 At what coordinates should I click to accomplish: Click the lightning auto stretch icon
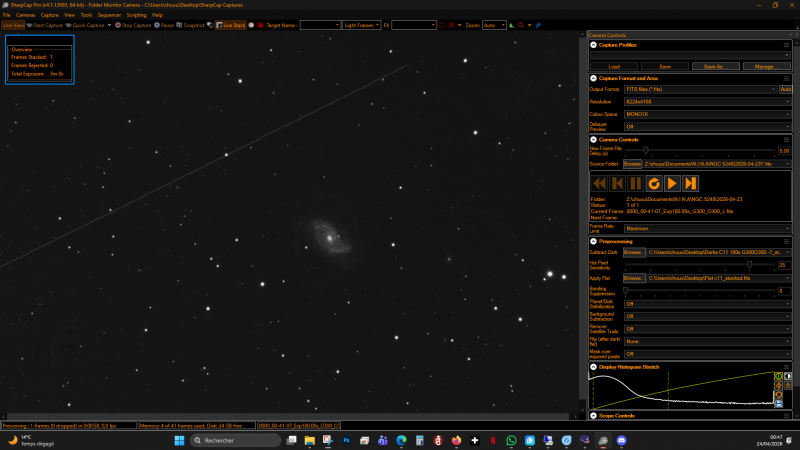click(x=779, y=385)
